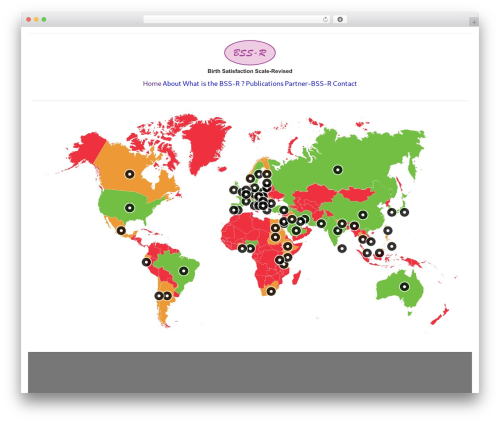Select the map marker on Iran

tap(305, 219)
